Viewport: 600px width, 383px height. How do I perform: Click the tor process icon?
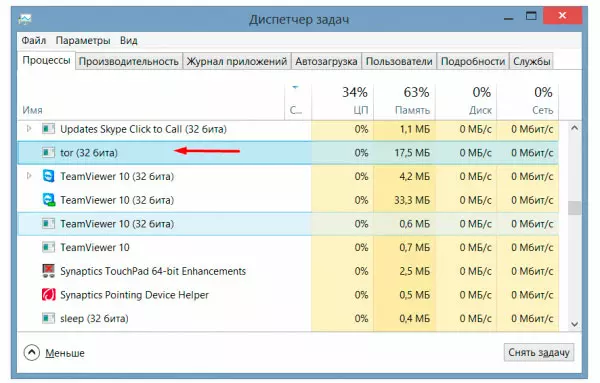(x=48, y=153)
